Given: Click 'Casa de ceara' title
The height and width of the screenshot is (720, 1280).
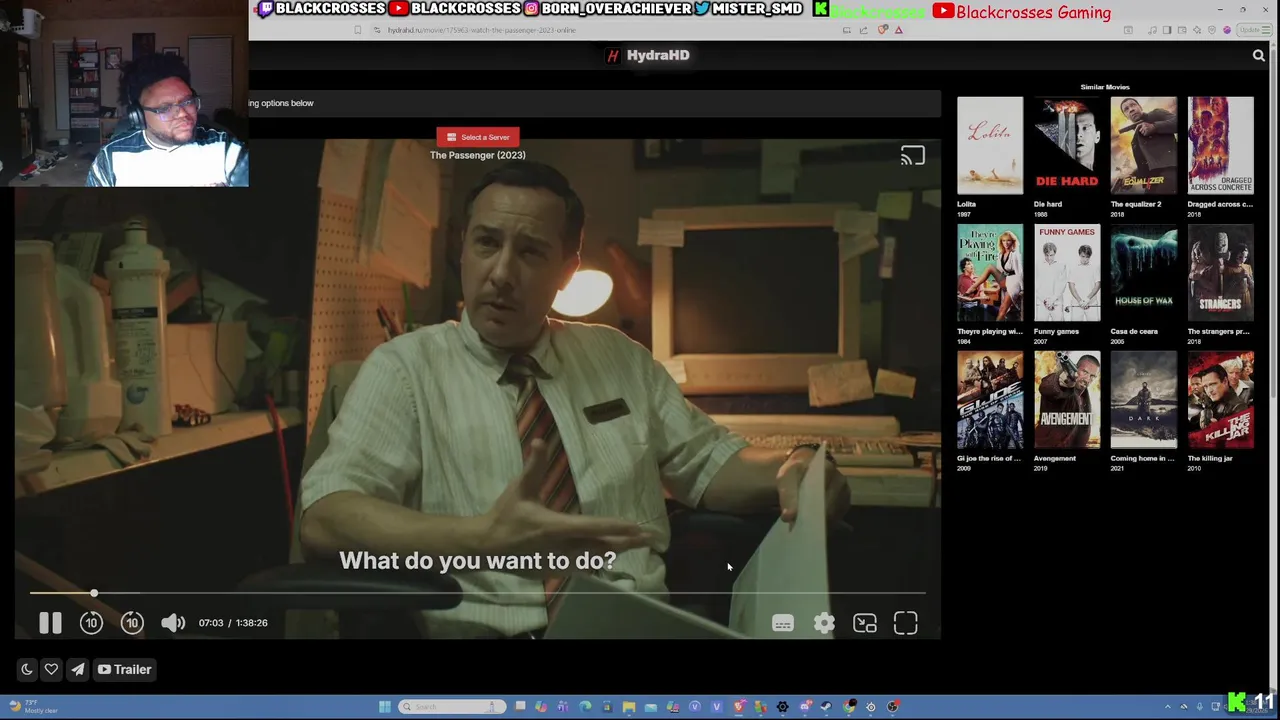Looking at the screenshot, I should (1134, 331).
